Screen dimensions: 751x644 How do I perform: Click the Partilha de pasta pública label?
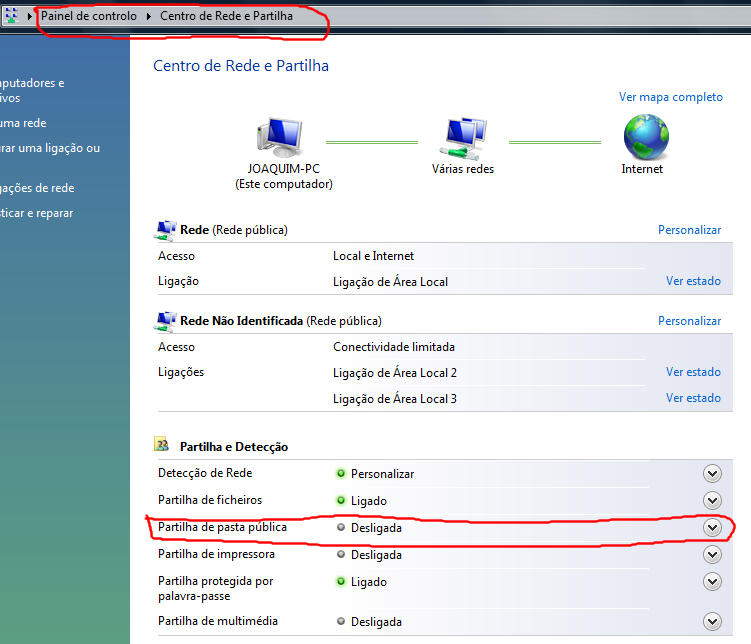point(222,527)
